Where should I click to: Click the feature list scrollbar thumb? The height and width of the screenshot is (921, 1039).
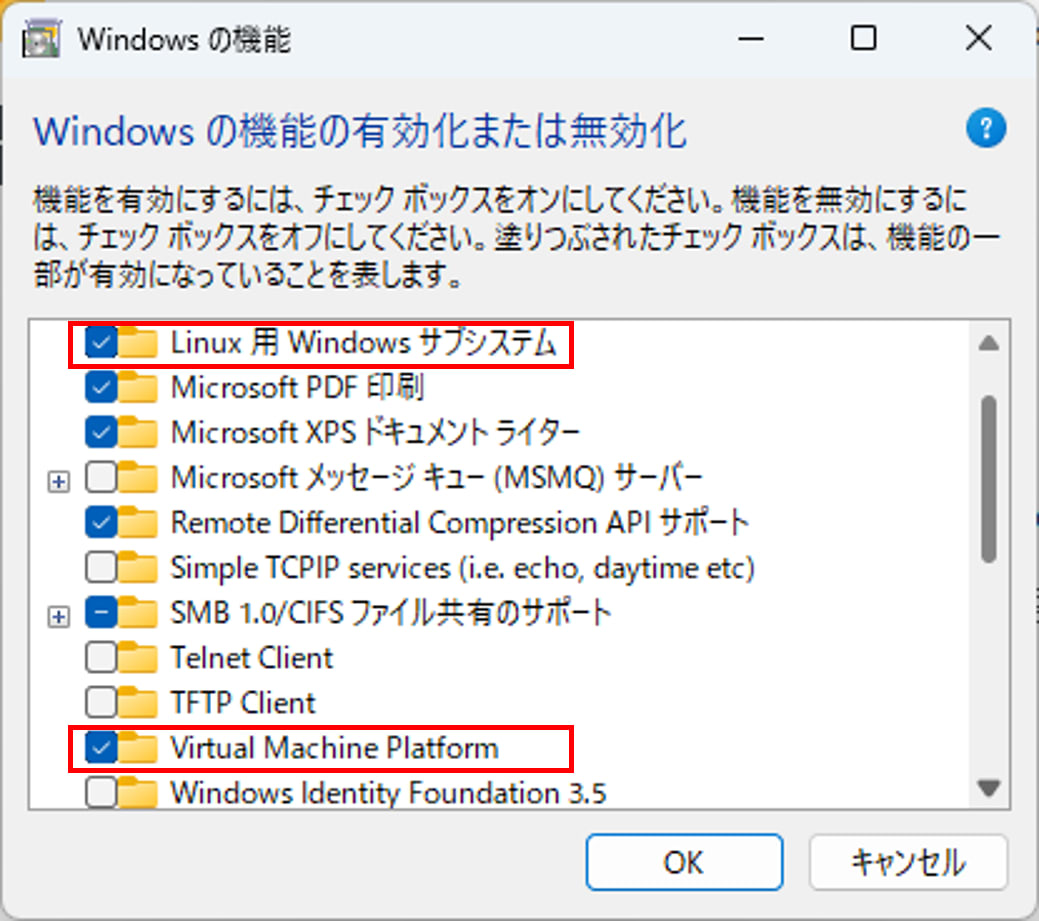pos(989,479)
